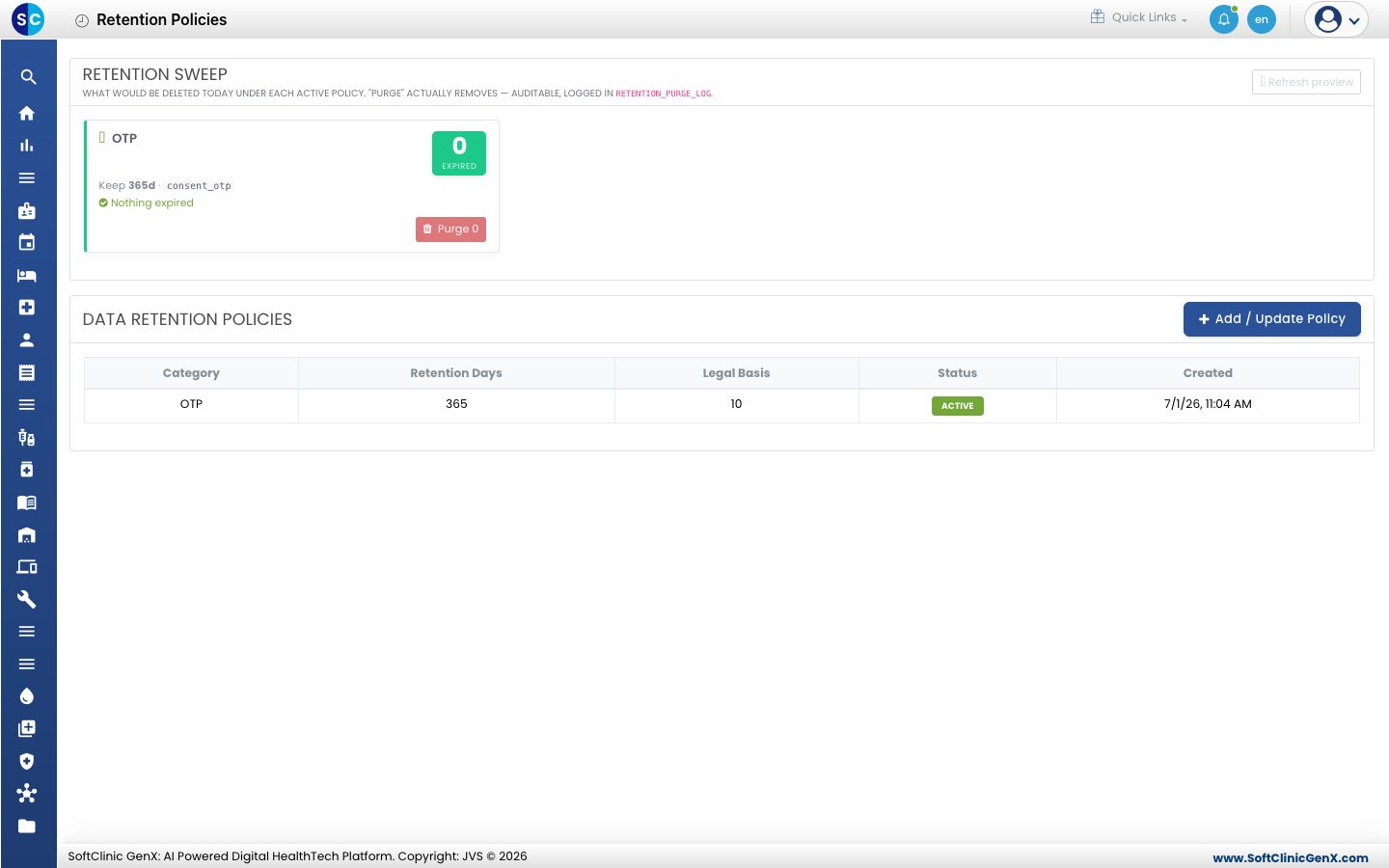This screenshot has width=1389, height=868.
Task: Click Refresh preview button
Action: click(1306, 82)
